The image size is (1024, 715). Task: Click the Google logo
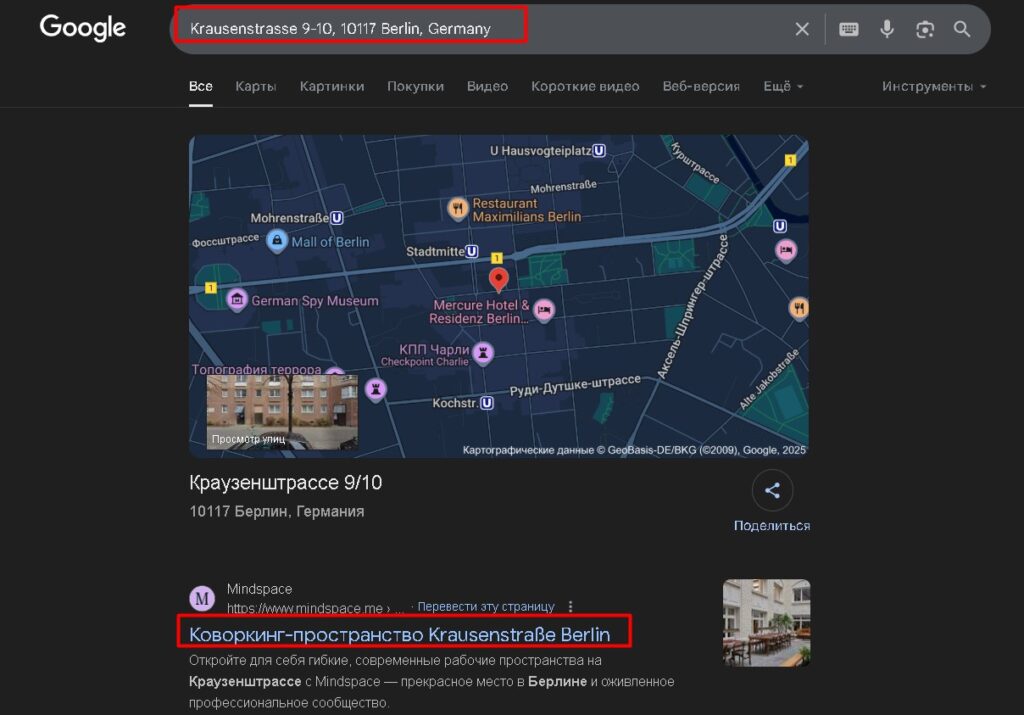(82, 27)
